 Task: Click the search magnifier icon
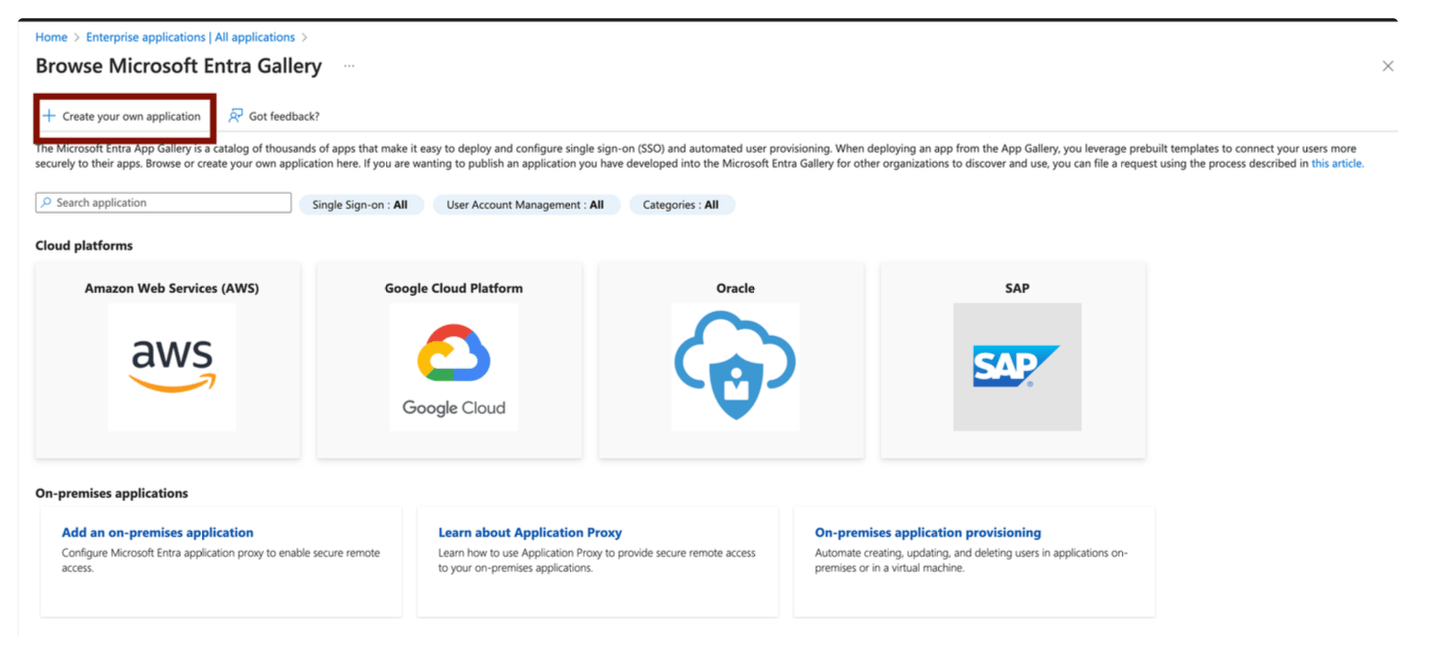tap(46, 203)
